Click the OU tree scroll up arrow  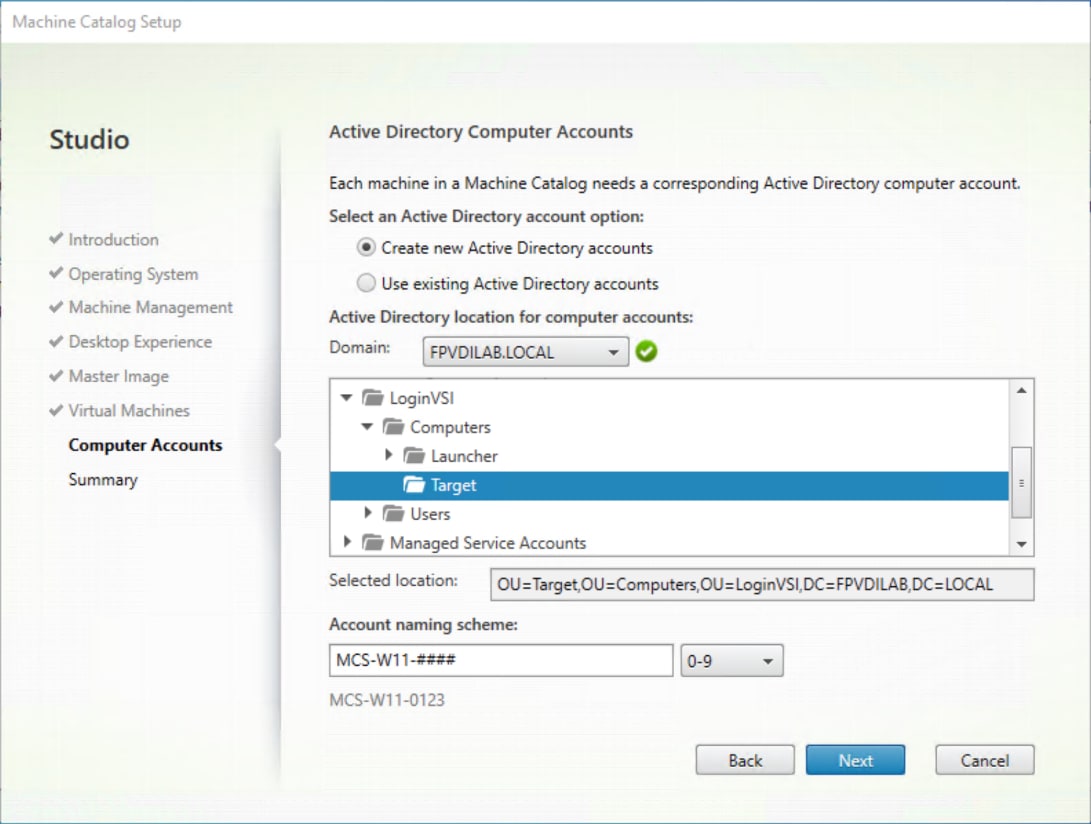[x=1021, y=390]
